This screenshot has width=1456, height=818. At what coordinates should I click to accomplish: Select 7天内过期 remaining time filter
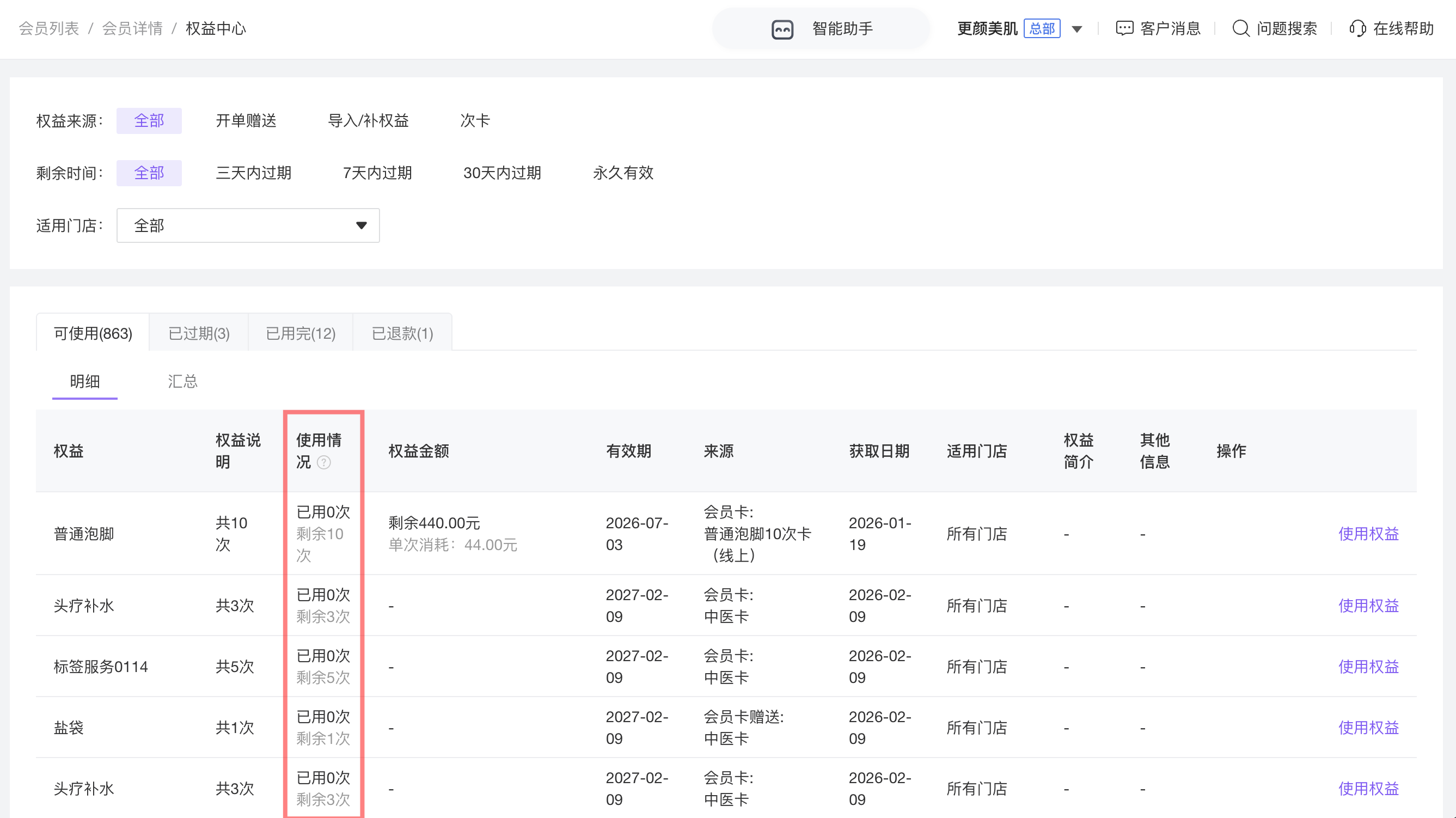(377, 173)
